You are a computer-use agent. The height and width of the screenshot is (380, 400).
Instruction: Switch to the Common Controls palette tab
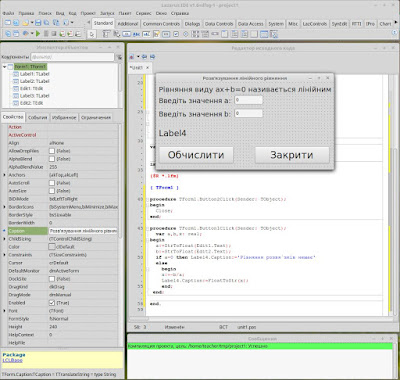click(161, 24)
